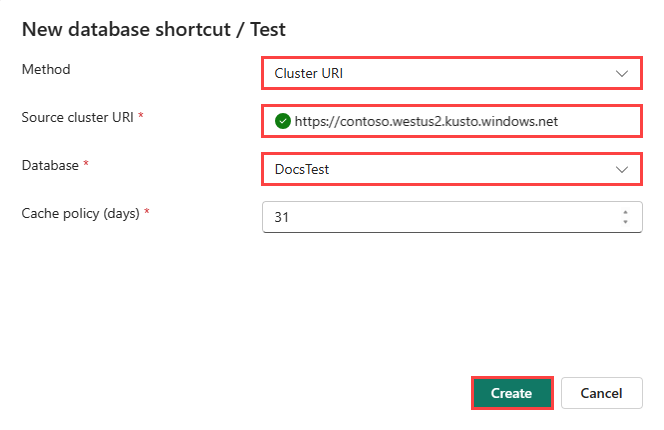Increase cache policy days with up arrow
664x430 pixels.
pyautogui.click(x=625, y=212)
